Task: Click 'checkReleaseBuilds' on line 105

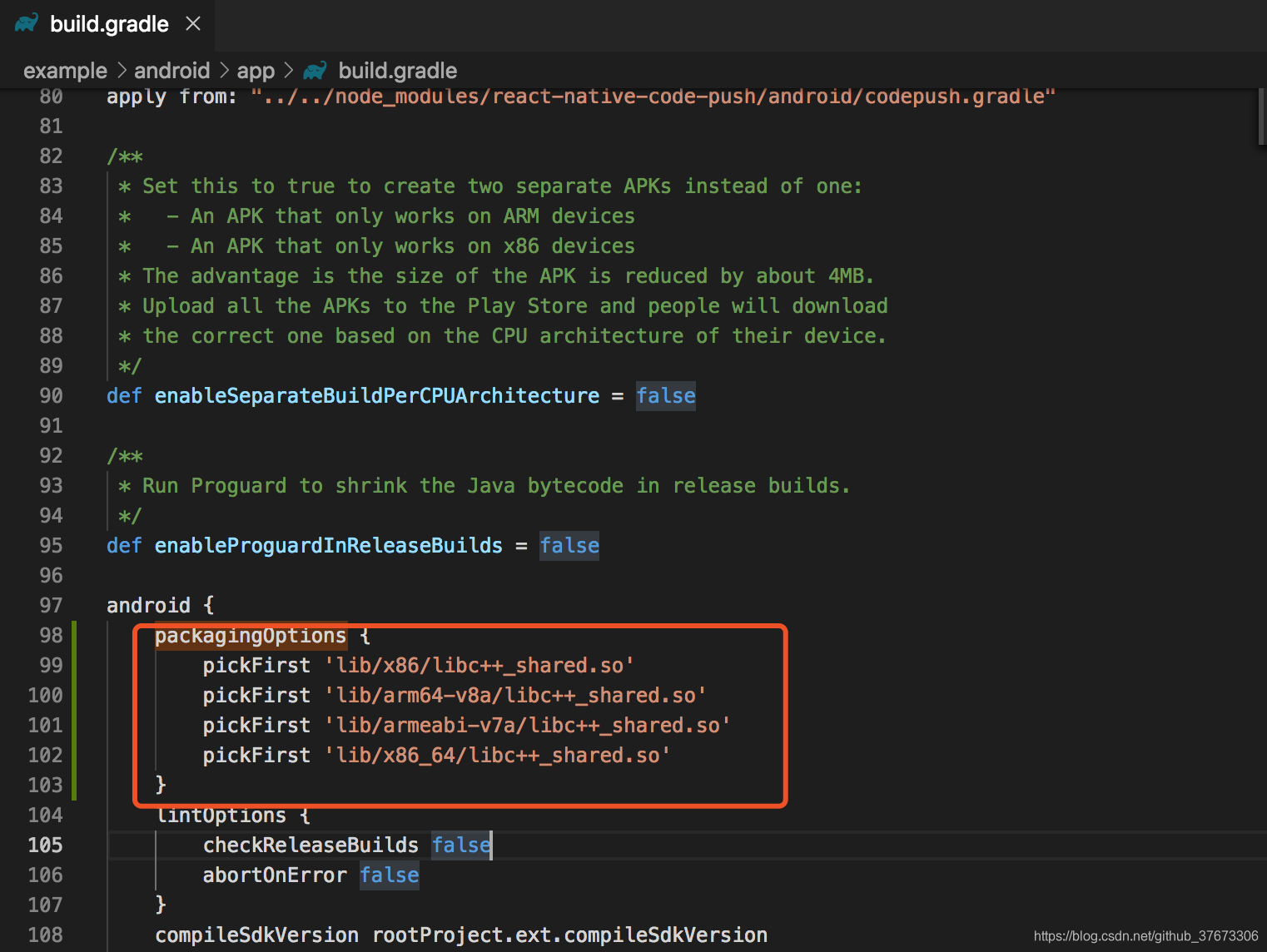Action: pyautogui.click(x=311, y=845)
